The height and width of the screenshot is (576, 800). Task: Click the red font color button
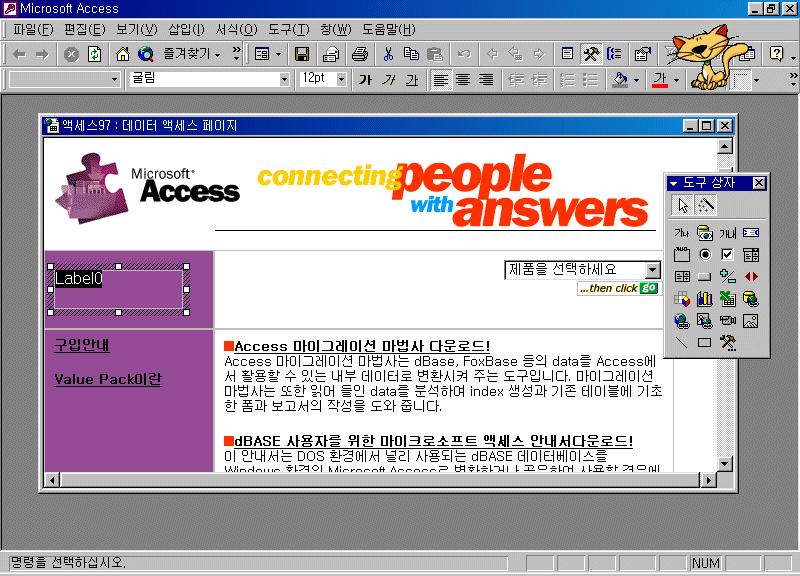[x=660, y=80]
